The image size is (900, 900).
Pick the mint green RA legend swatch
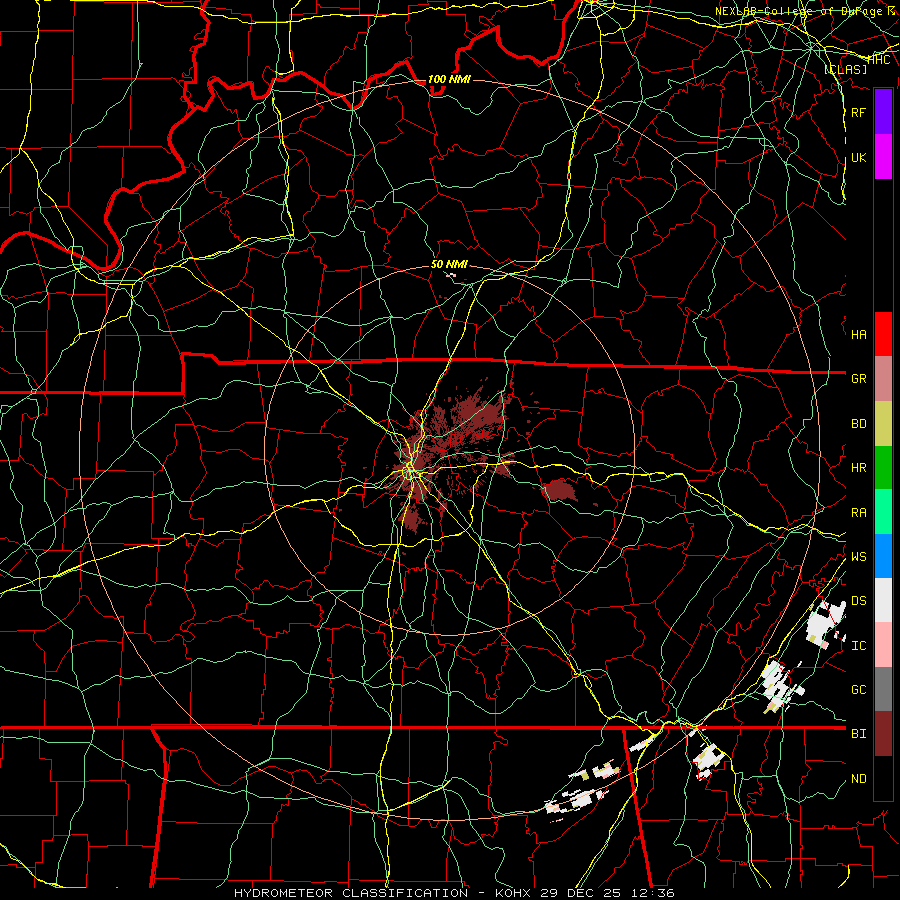tap(883, 512)
